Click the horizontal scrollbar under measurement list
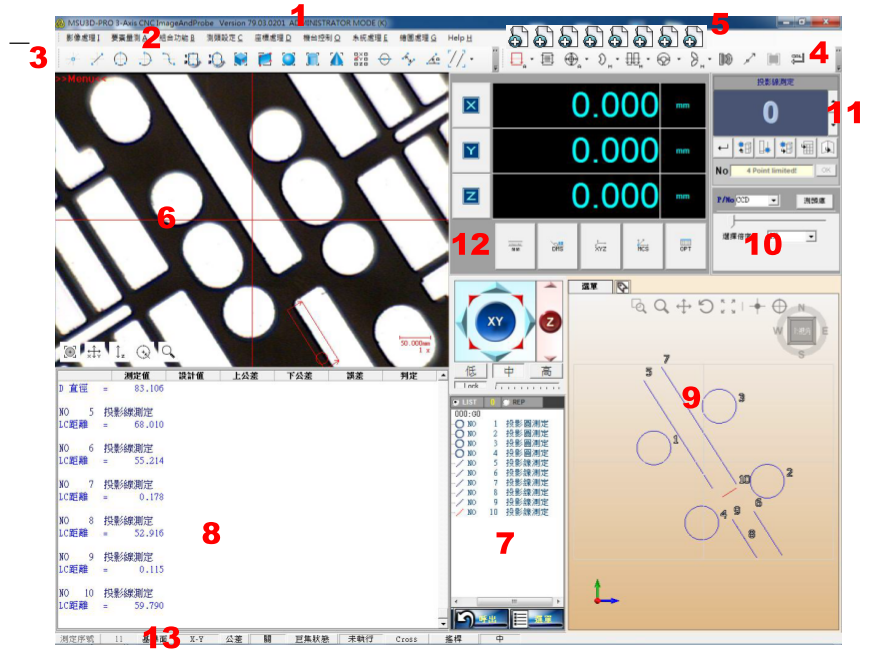869x657 pixels. (507, 602)
